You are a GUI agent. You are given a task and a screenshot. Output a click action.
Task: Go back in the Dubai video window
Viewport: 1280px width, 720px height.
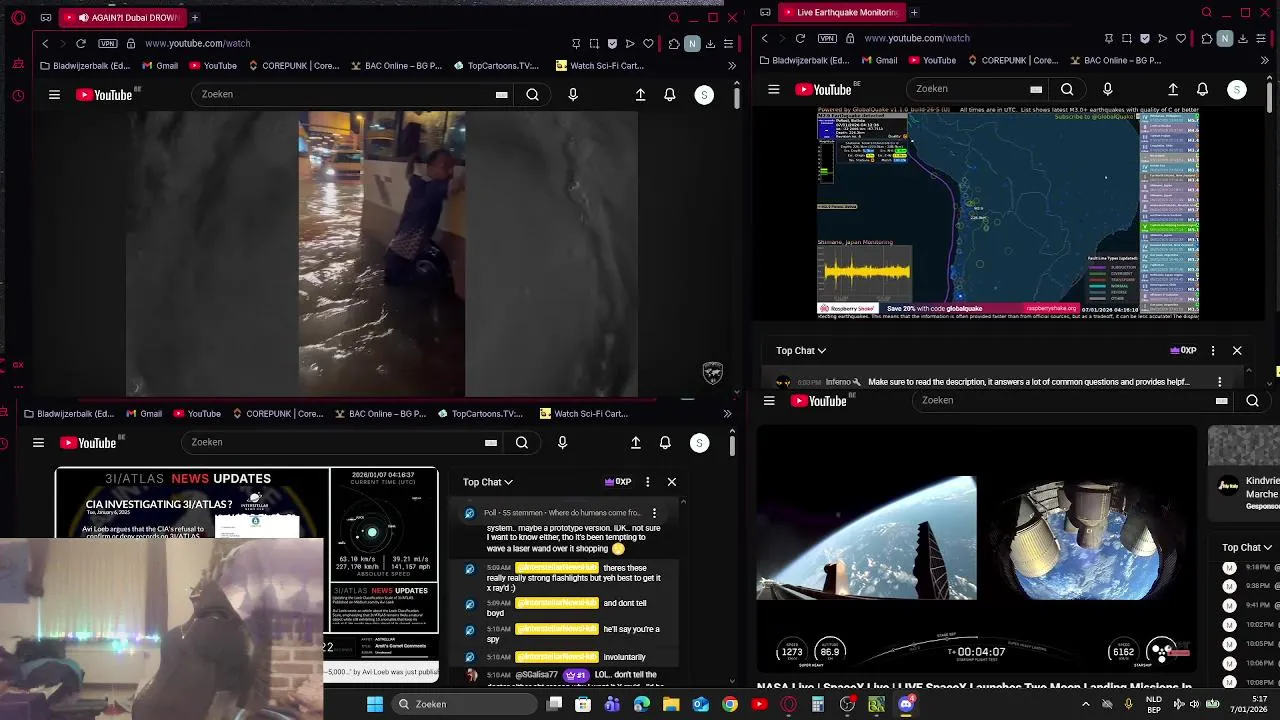pyautogui.click(x=45, y=43)
